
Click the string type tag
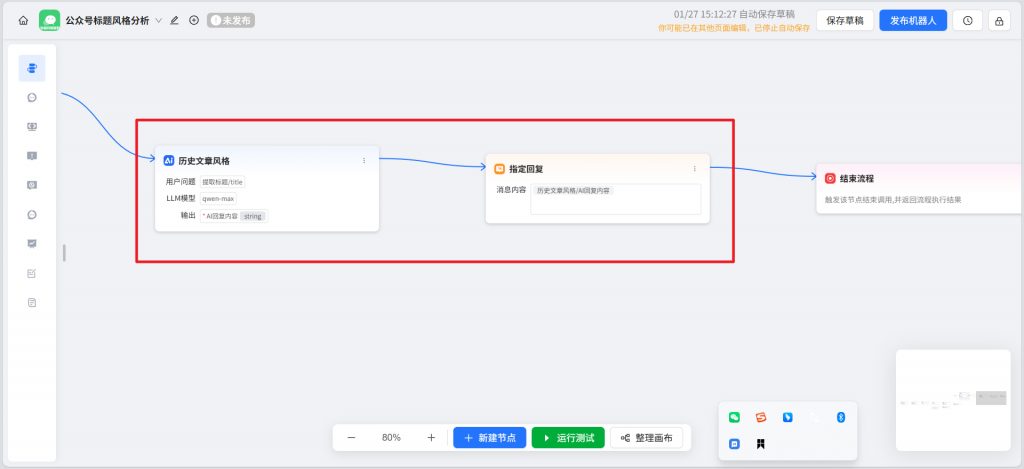coord(253,216)
